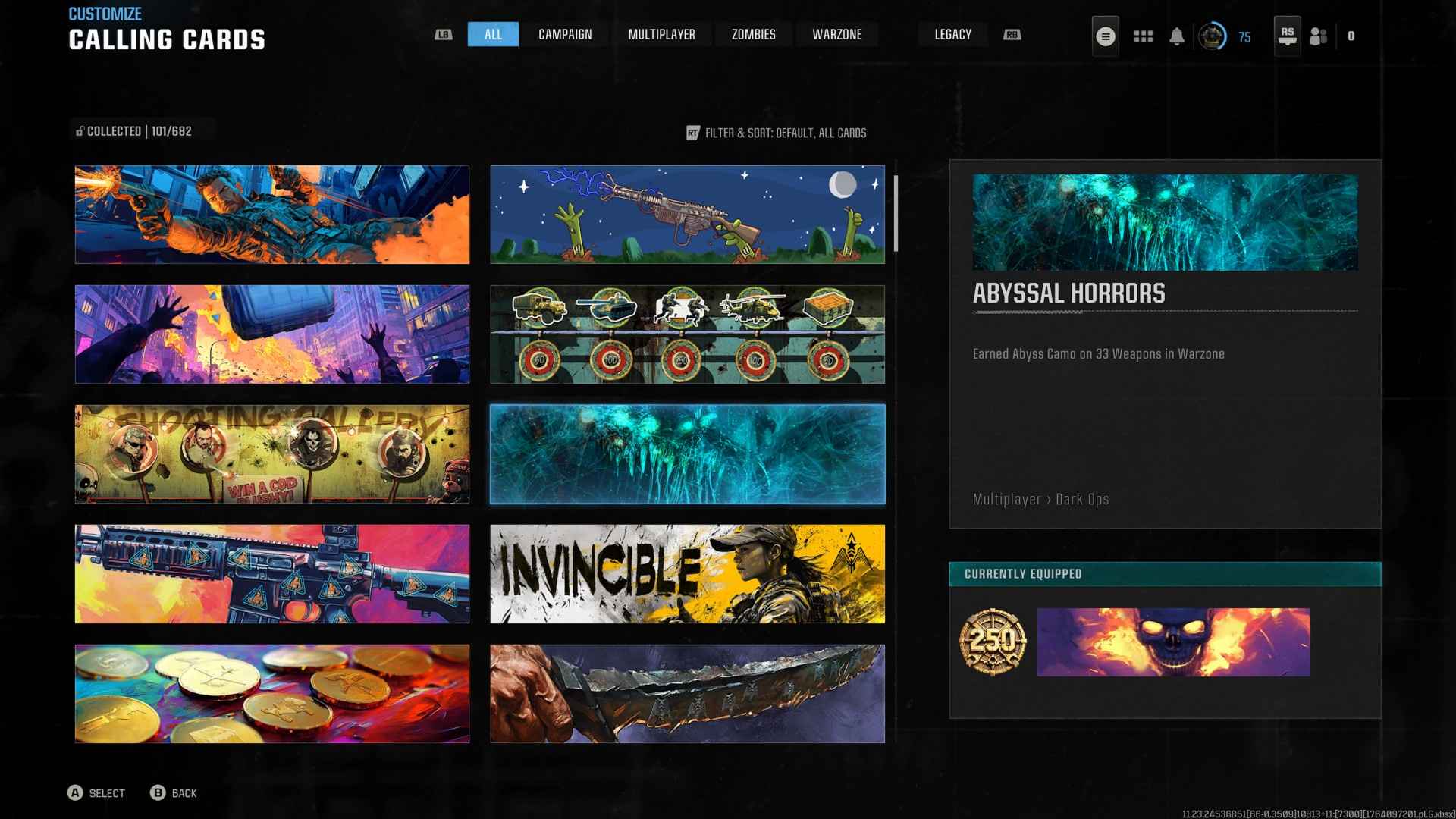
Task: Open the Warzone tab
Action: pos(836,34)
